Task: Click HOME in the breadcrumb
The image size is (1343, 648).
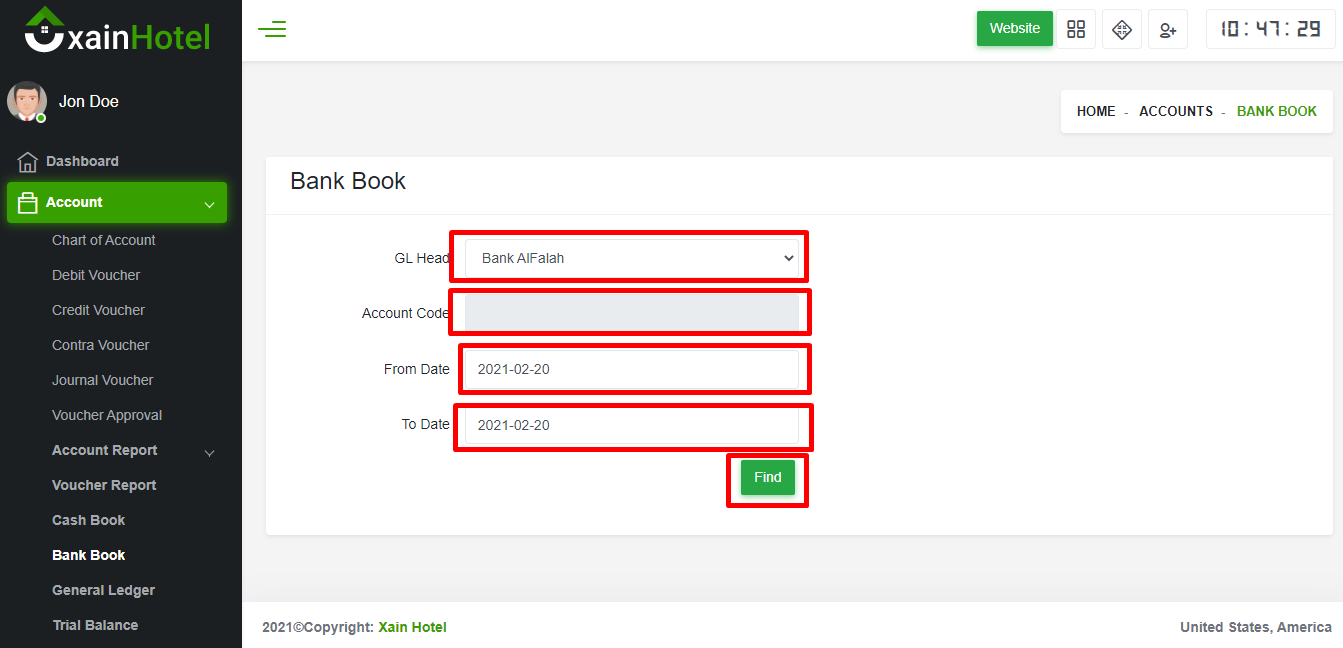Action: point(1095,111)
